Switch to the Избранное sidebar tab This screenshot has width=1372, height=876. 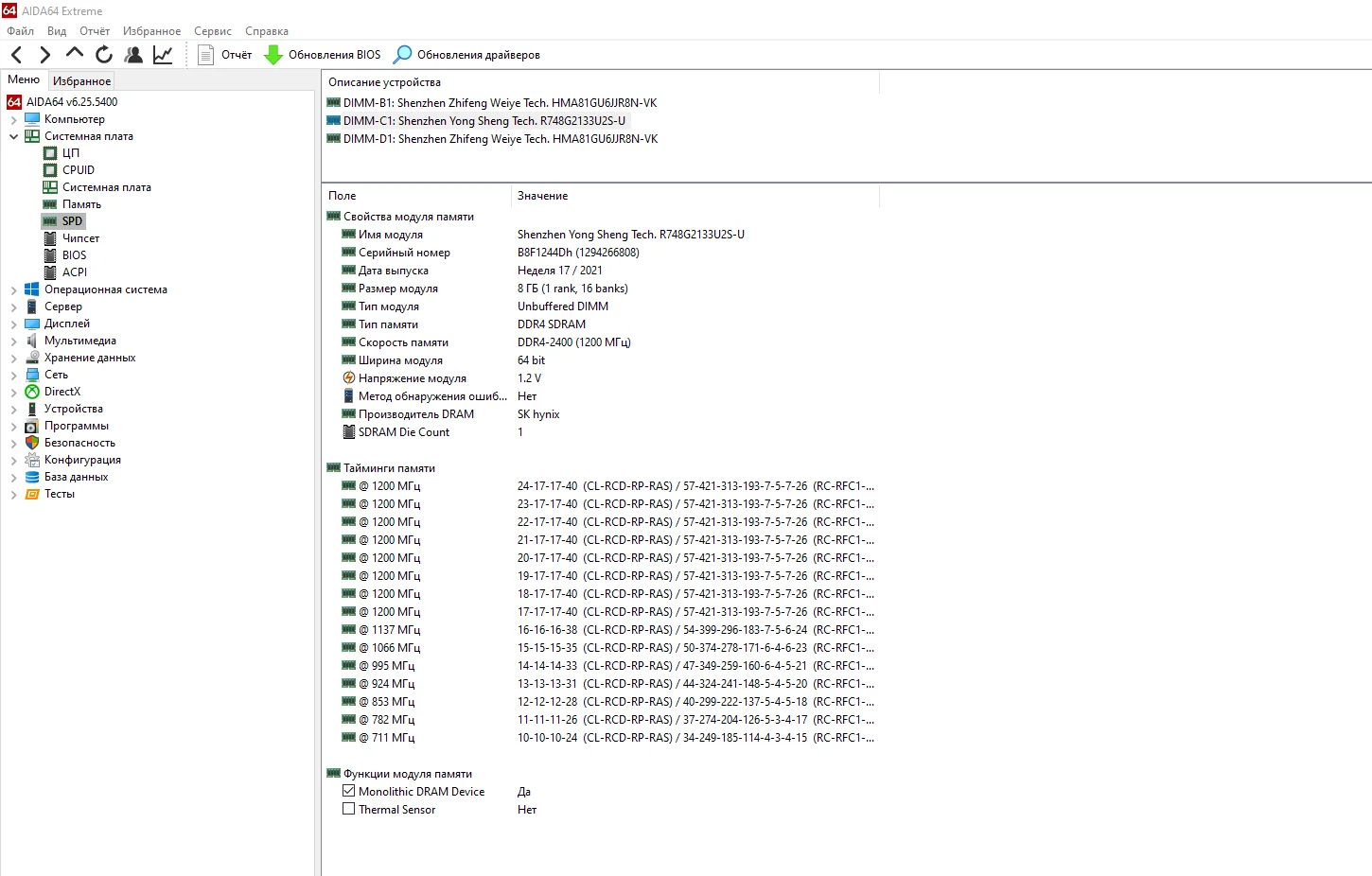tap(81, 81)
